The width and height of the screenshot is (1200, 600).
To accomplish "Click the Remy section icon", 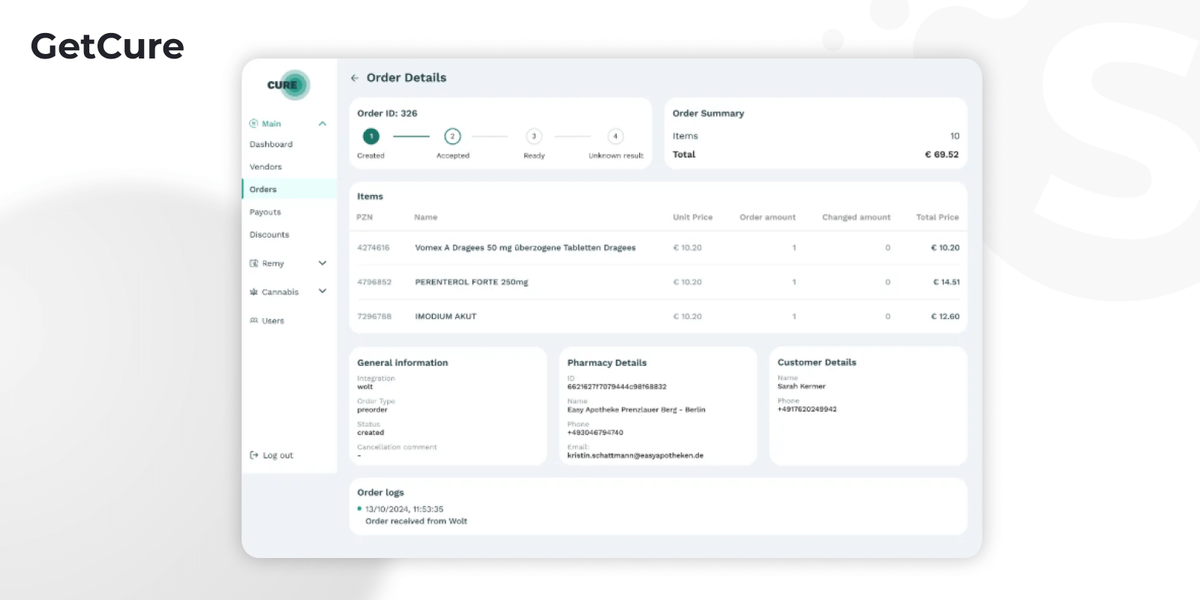I will point(254,264).
